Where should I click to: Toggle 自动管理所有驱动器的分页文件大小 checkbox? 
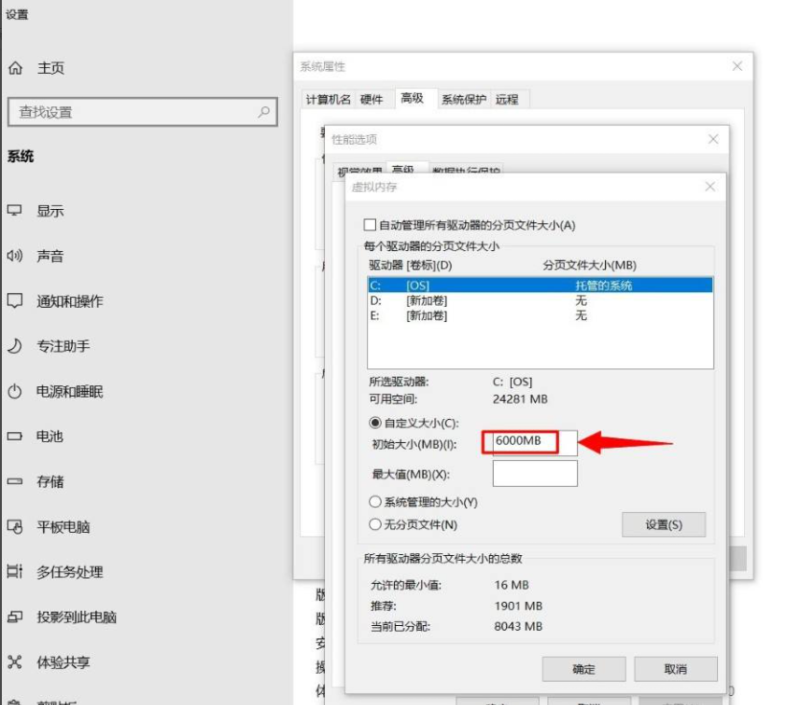[370, 225]
